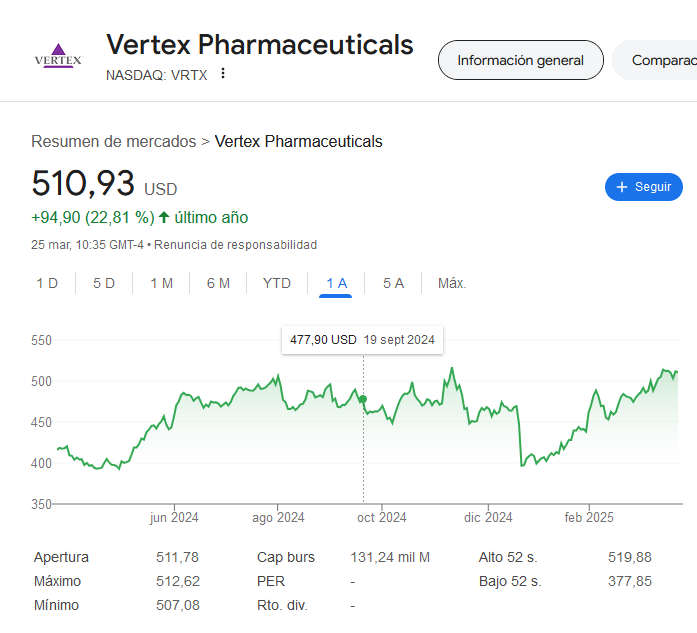697x633 pixels.
Task: Follow stock with the Seguir button
Action: click(x=644, y=187)
